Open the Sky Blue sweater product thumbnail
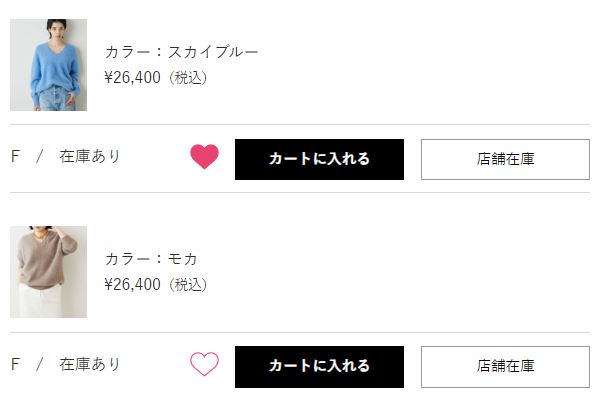 (x=48, y=65)
